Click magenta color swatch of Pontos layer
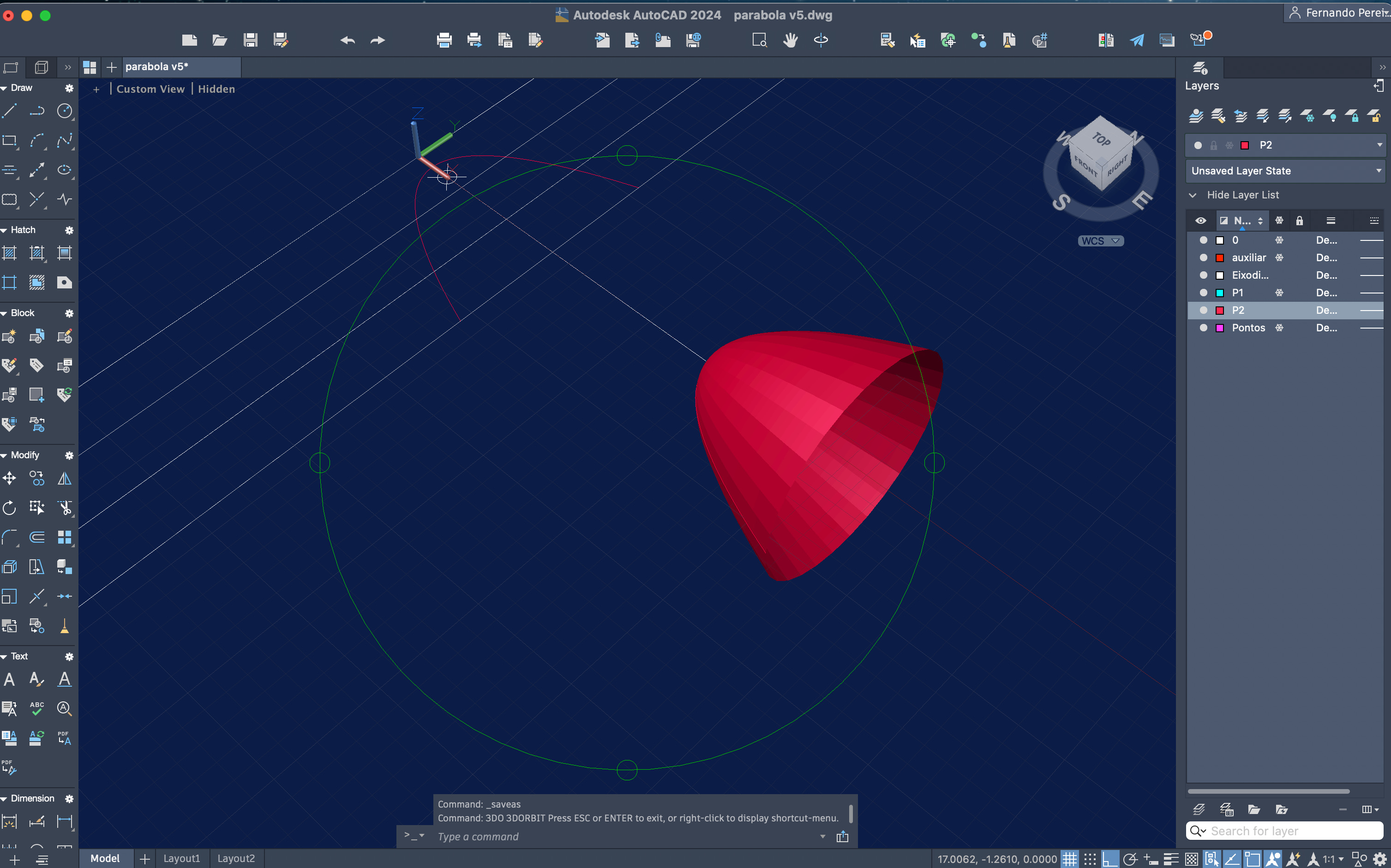Screen dimensions: 1391x868 click(1219, 328)
